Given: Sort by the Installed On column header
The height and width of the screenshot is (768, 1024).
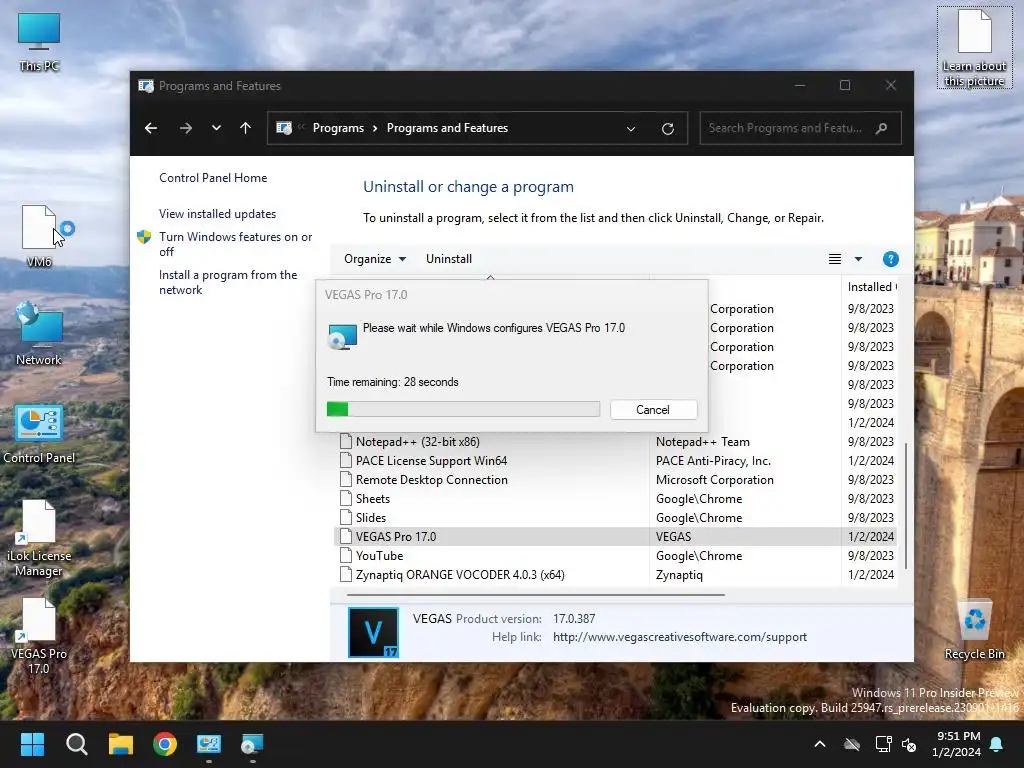Looking at the screenshot, I should pos(871,287).
